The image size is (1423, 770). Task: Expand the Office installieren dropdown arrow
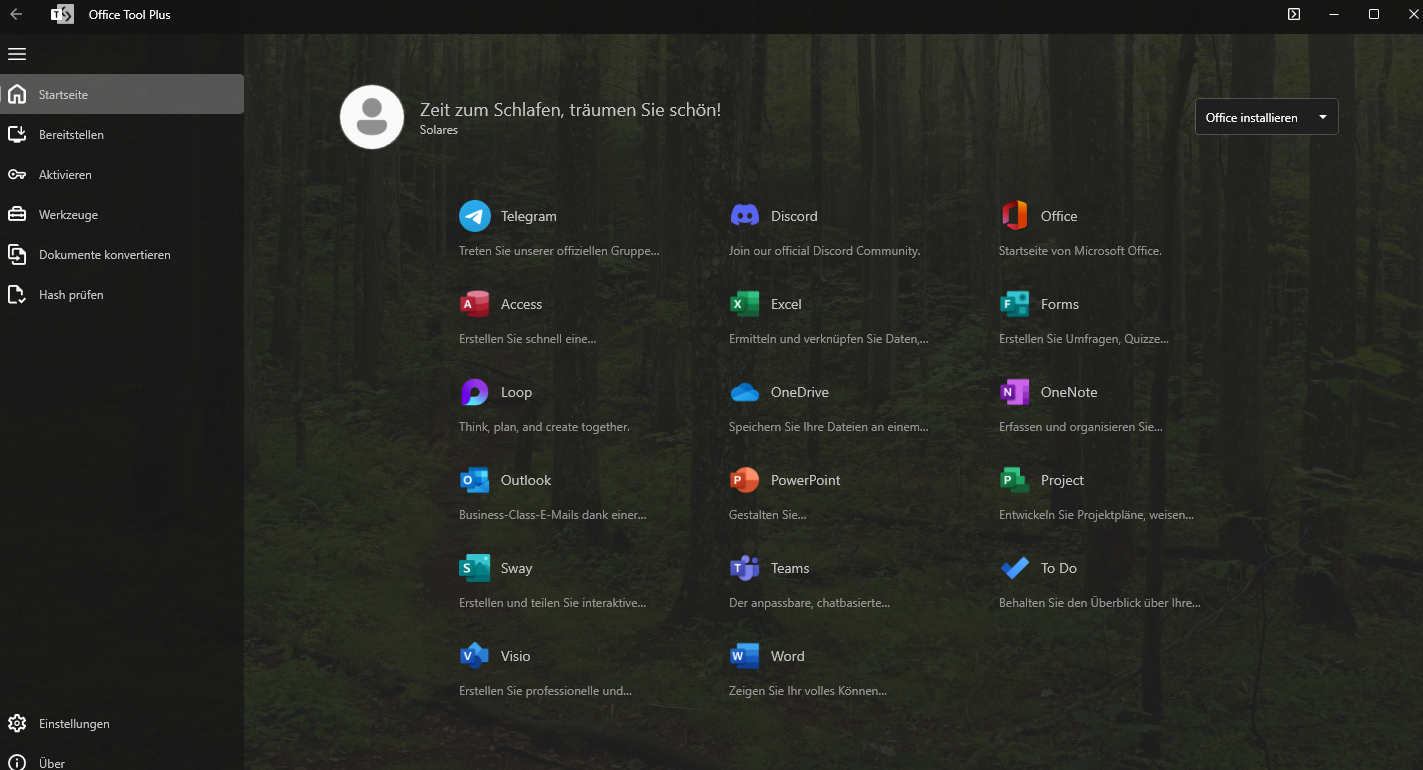(1323, 117)
